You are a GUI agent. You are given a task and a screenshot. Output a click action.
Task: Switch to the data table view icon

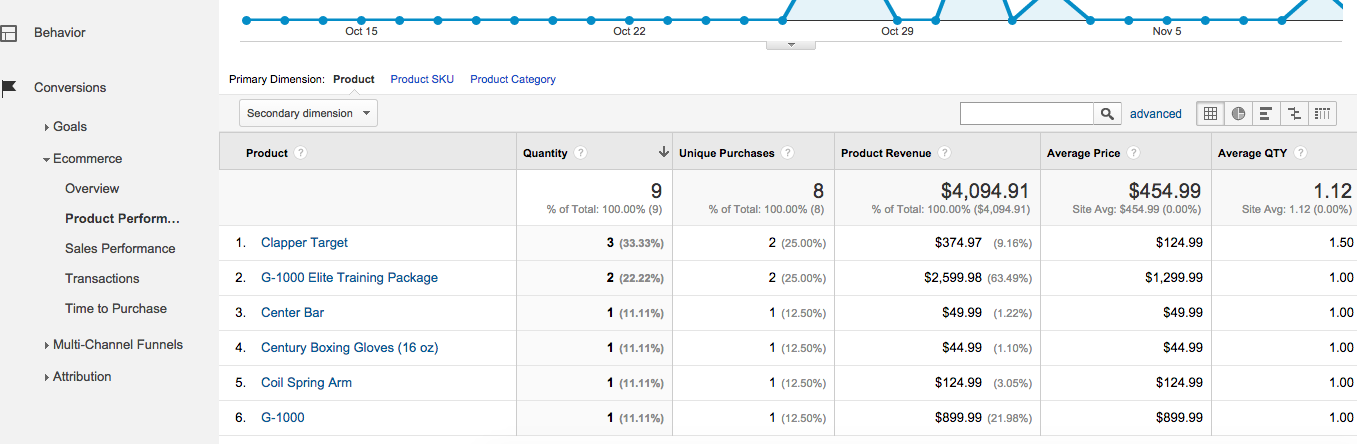[1210, 114]
